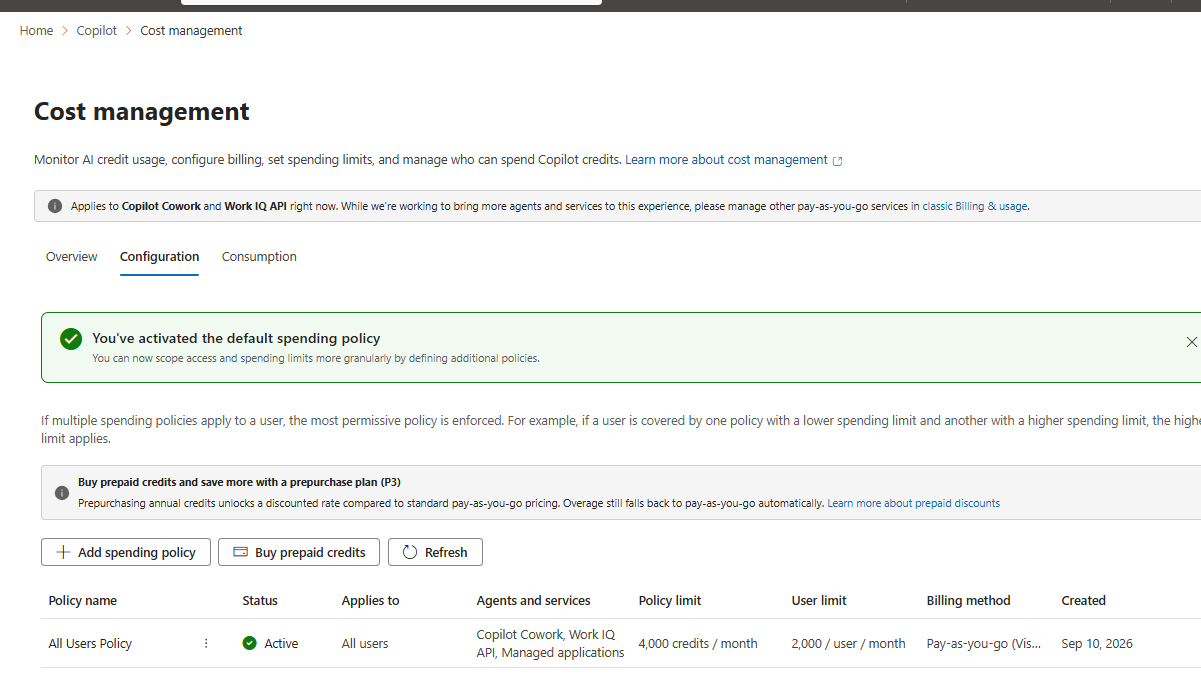Click the Cost management page heading
The image size is (1201, 676).
[x=142, y=111]
